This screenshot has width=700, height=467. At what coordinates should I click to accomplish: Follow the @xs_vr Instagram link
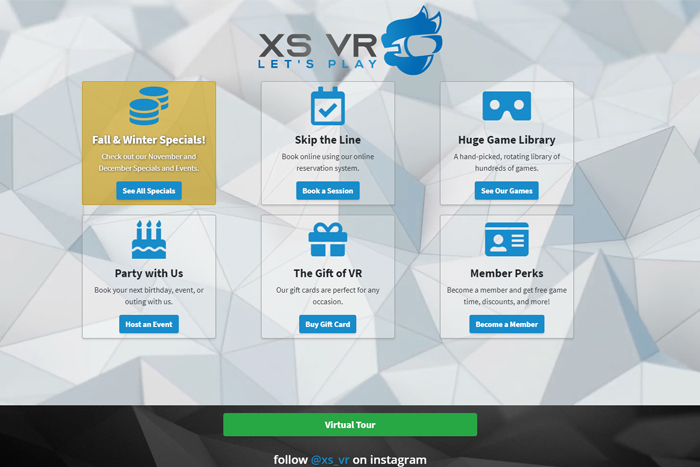330,459
